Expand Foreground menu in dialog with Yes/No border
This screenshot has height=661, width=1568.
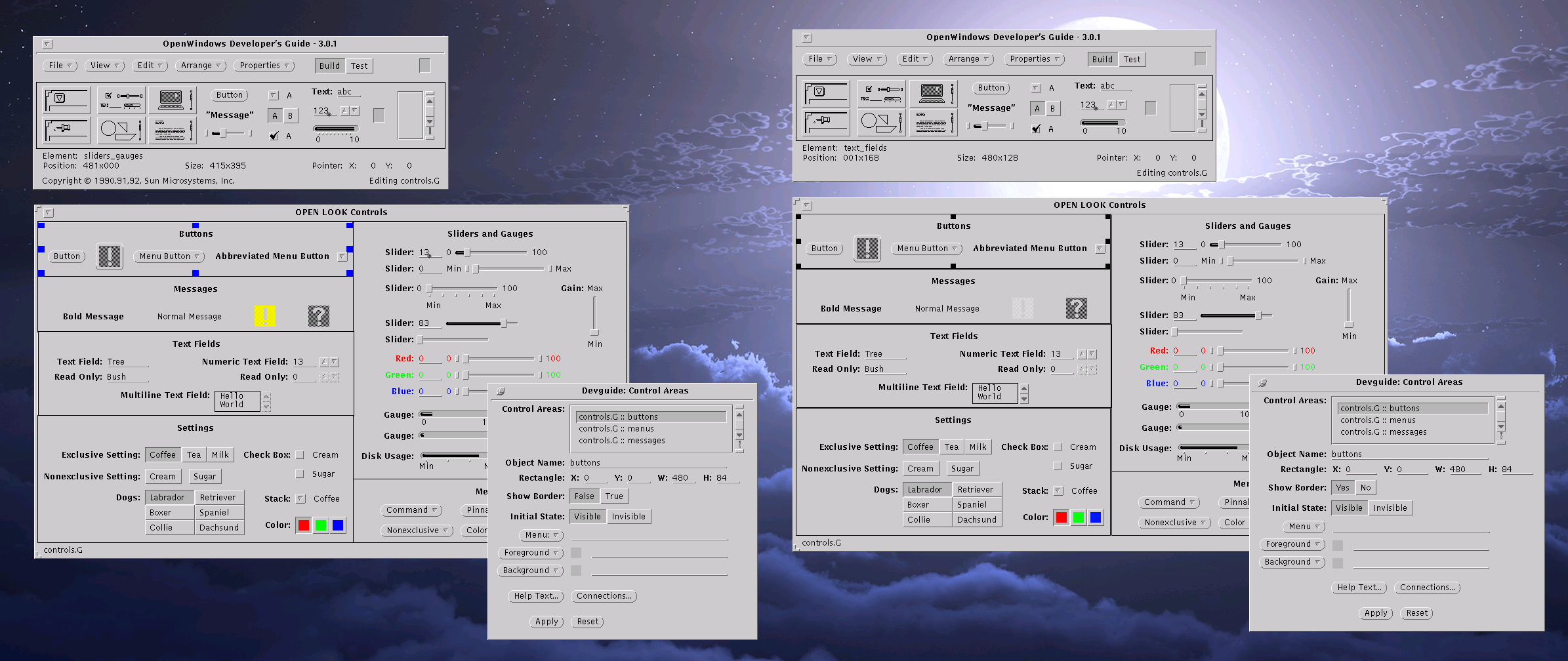tap(1292, 544)
